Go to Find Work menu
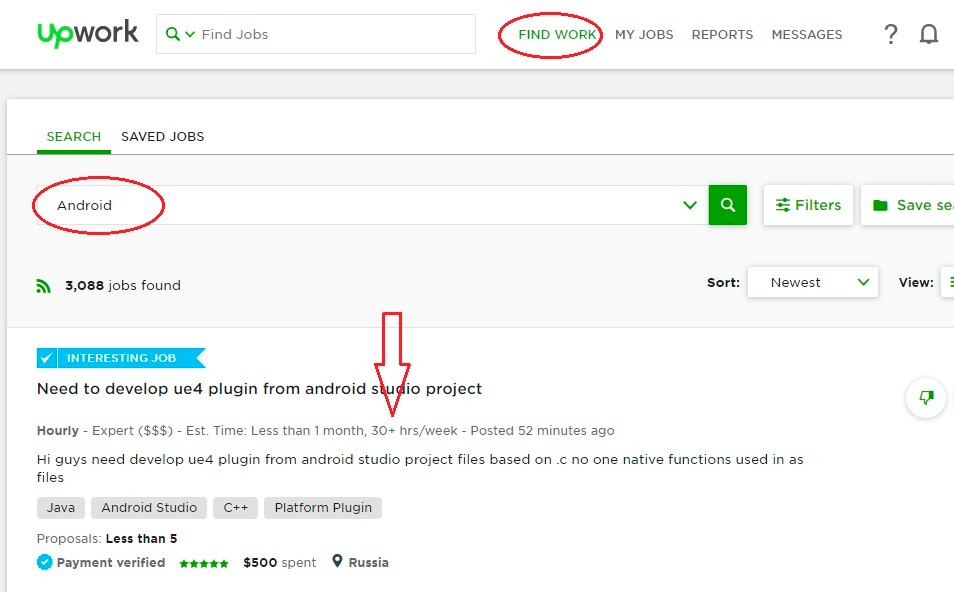Screen dimensions: 954x592 557,35
